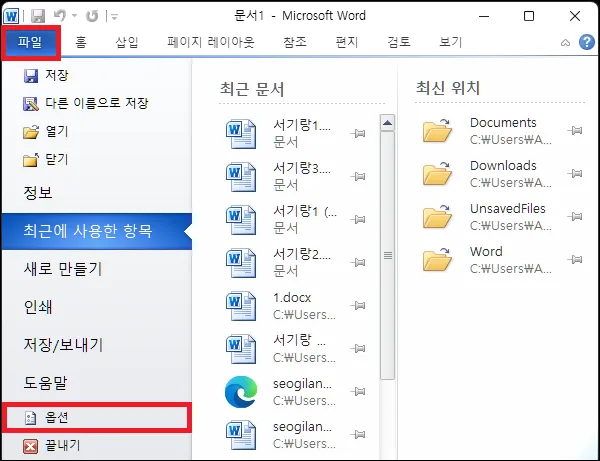Viewport: 600px width, 461px height.
Task: Pin the Documents location
Action: click(x=575, y=131)
